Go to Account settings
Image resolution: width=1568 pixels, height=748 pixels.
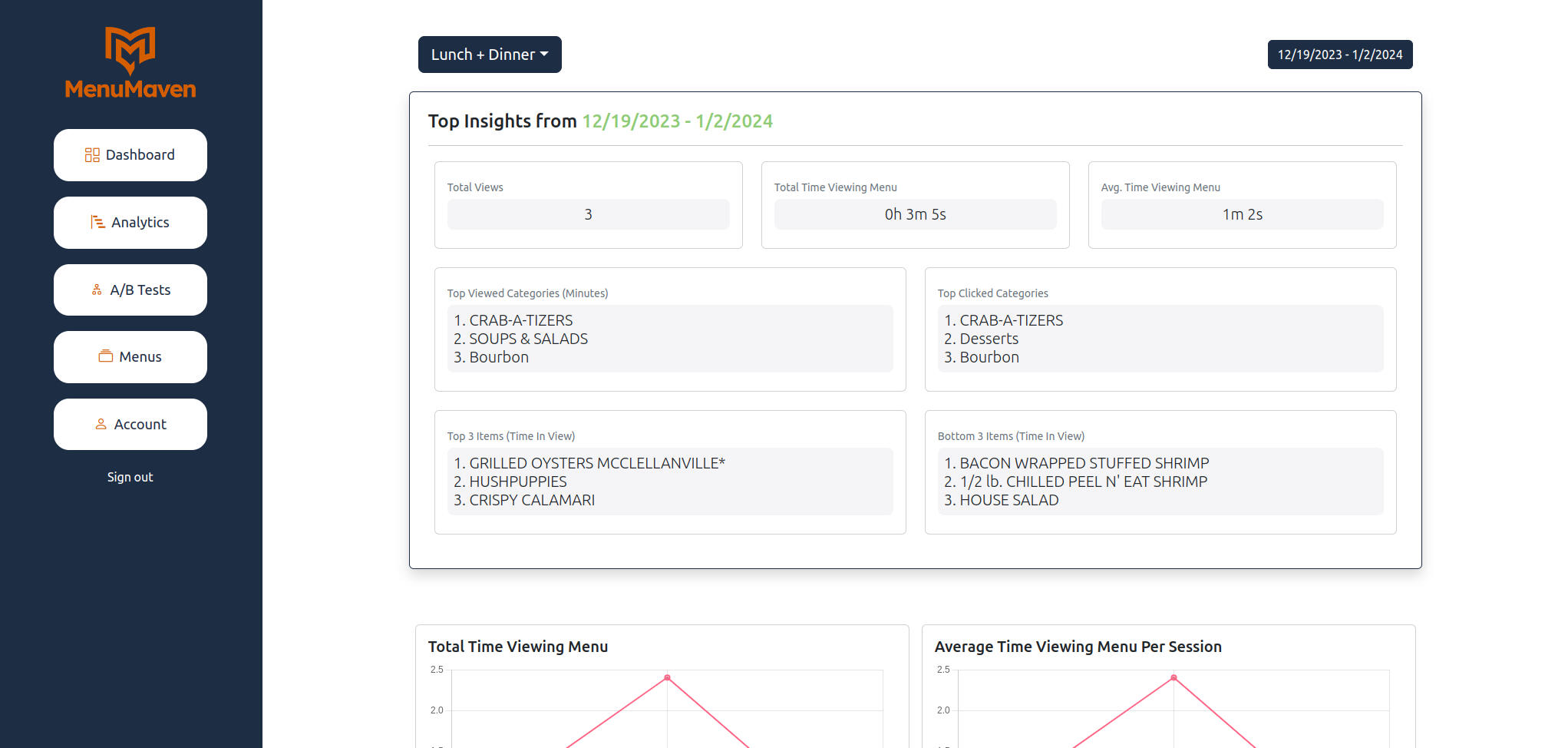point(130,425)
